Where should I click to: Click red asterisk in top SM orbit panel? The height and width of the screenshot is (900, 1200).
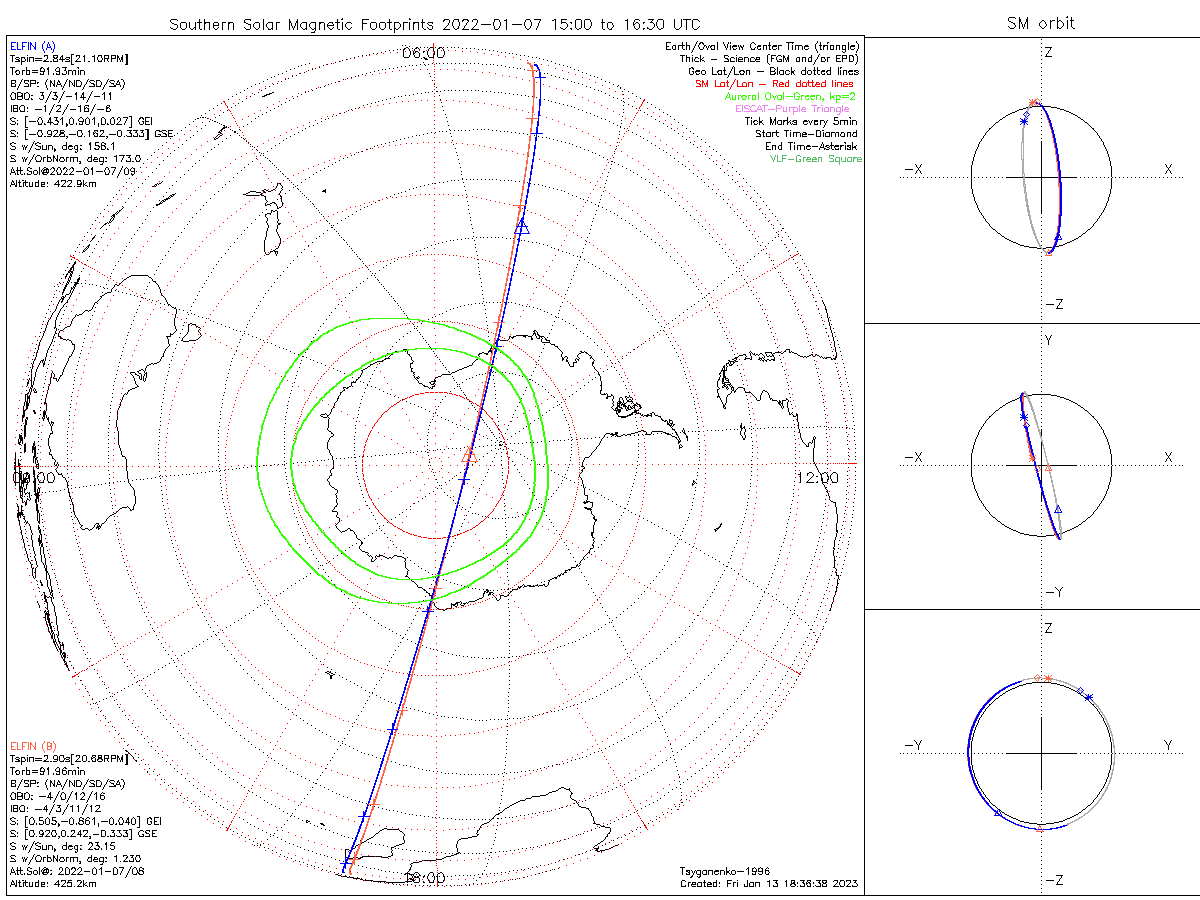(x=1033, y=104)
